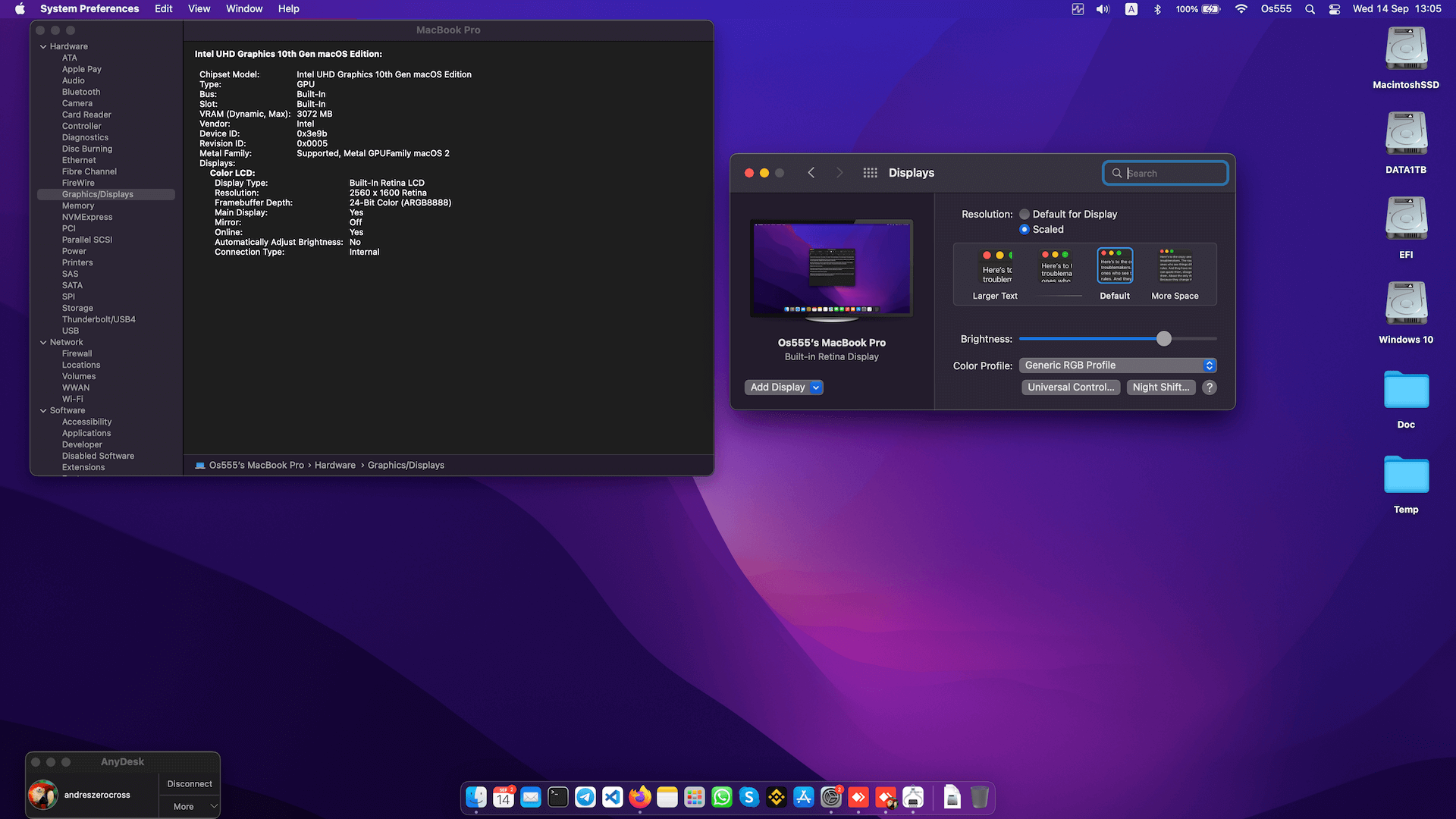Go back in Displays preferences window
Viewport: 1456px width, 819px height.
click(811, 173)
